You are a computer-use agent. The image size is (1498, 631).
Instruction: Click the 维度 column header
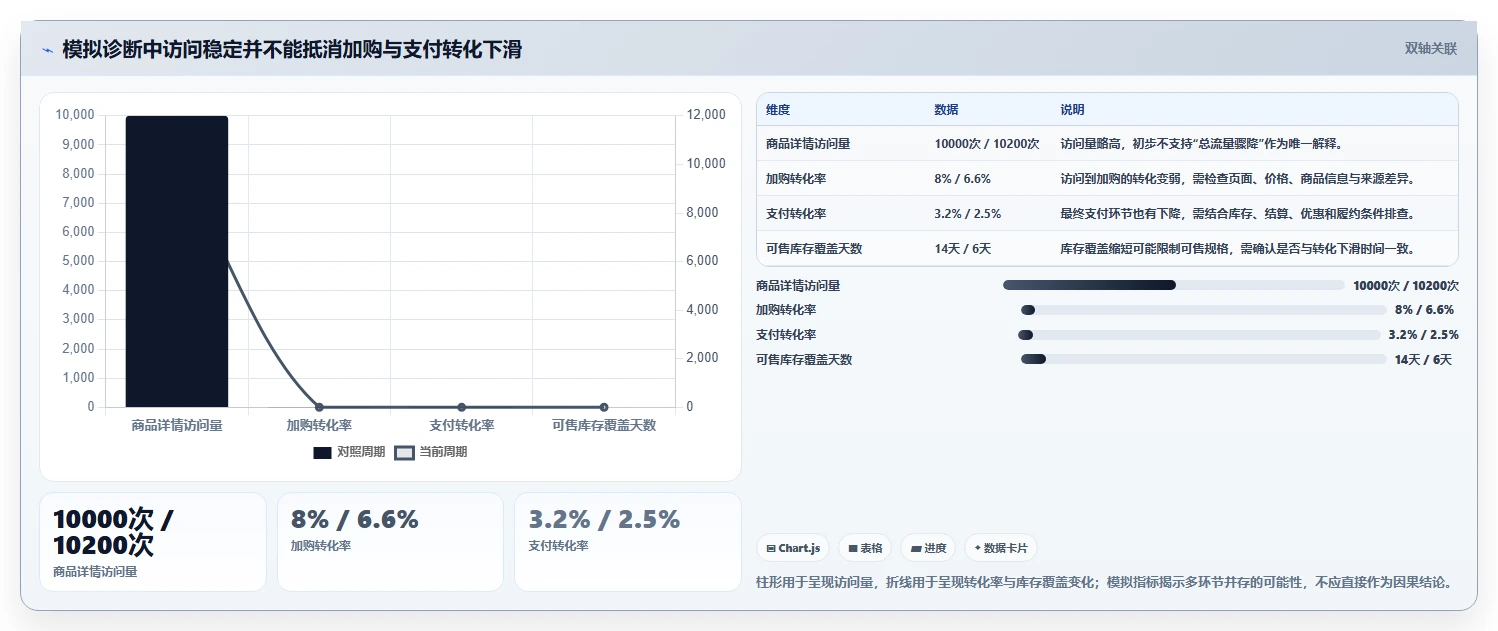(778, 110)
